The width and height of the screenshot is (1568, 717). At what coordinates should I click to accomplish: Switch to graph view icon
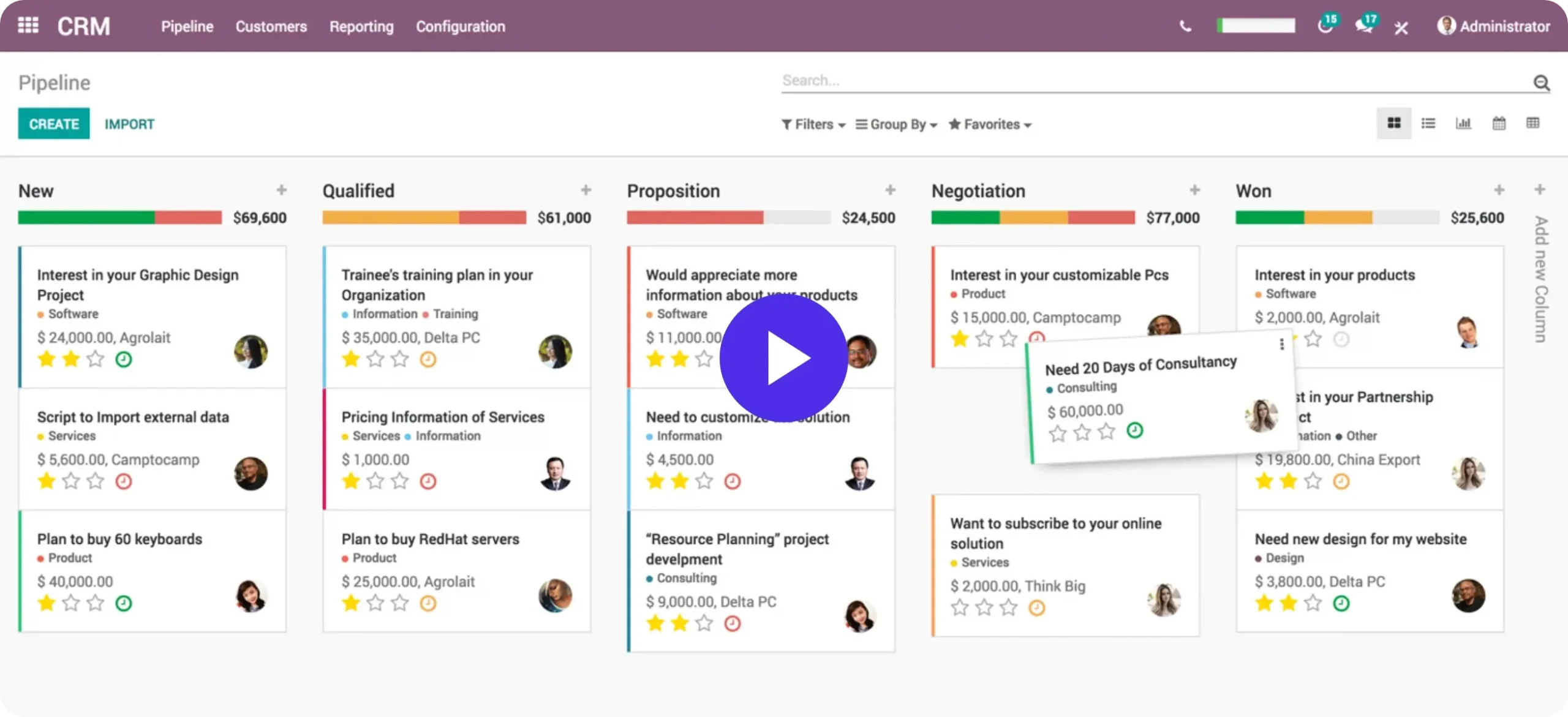pos(1463,124)
